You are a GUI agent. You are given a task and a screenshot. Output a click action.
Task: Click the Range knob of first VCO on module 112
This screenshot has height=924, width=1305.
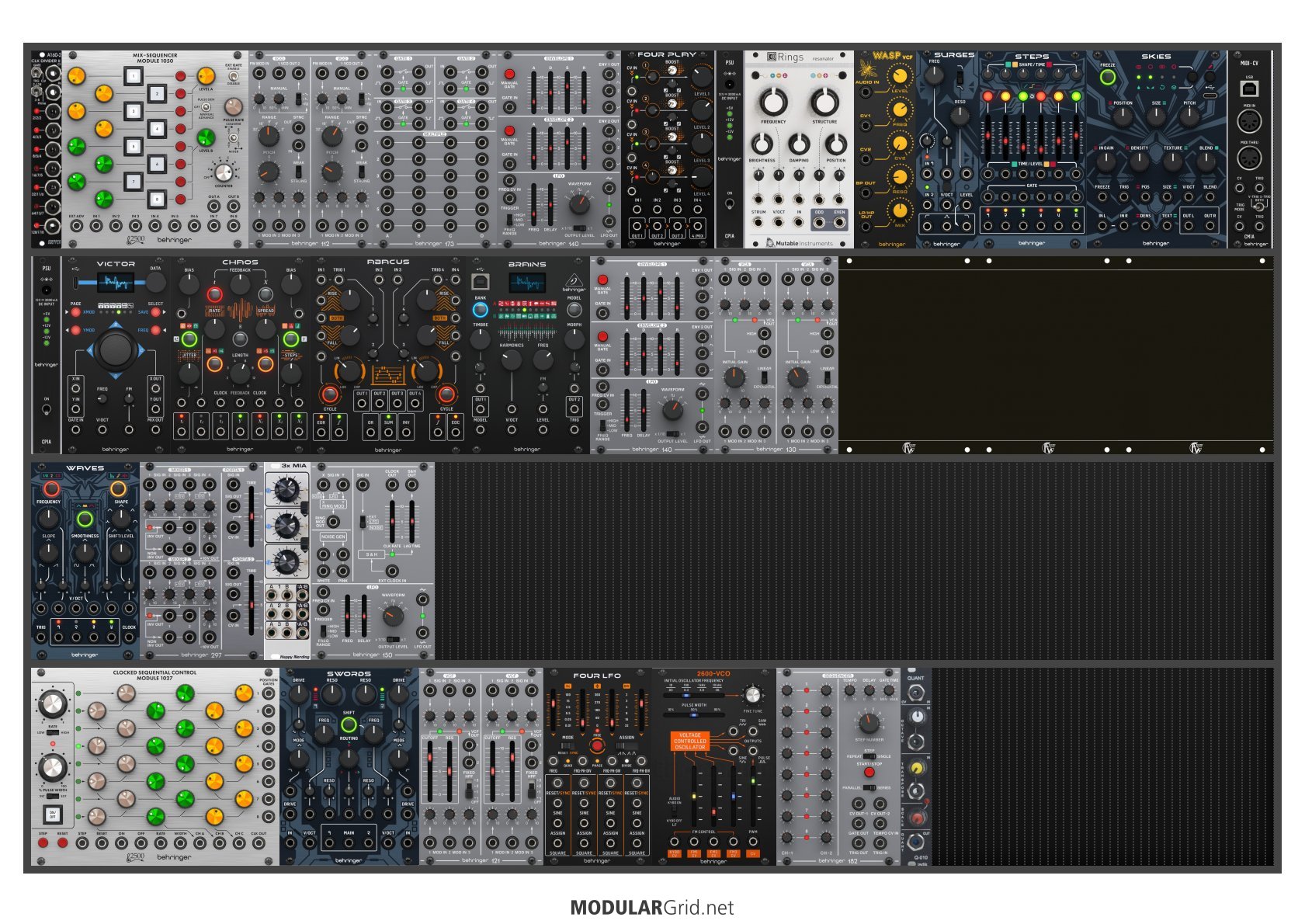coord(269,137)
